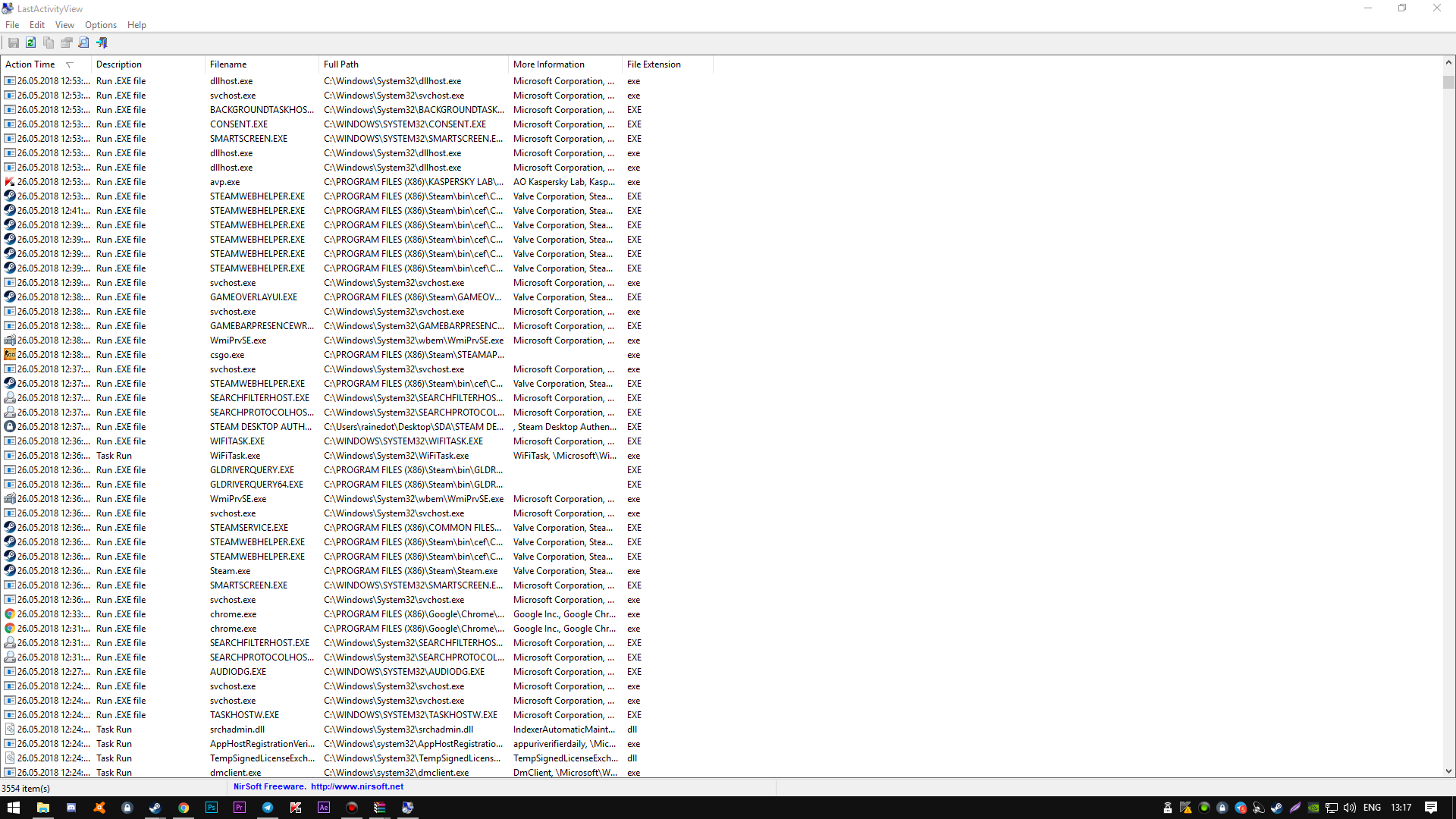
Task: Click the Find magnifier toolbar icon
Action: click(84, 43)
